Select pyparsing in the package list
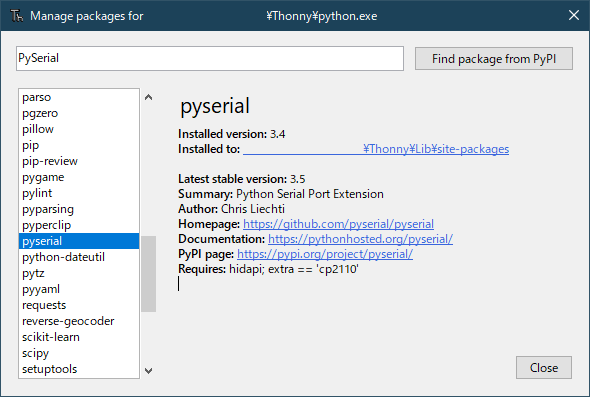 (79, 209)
